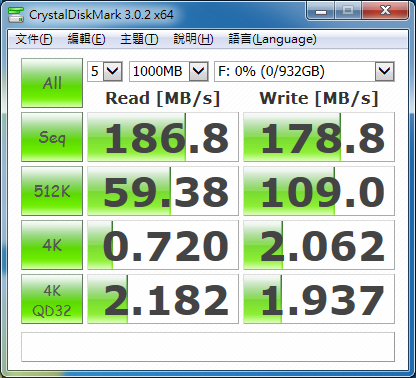
Task: Run the 512K benchmark test
Action: coord(52,191)
